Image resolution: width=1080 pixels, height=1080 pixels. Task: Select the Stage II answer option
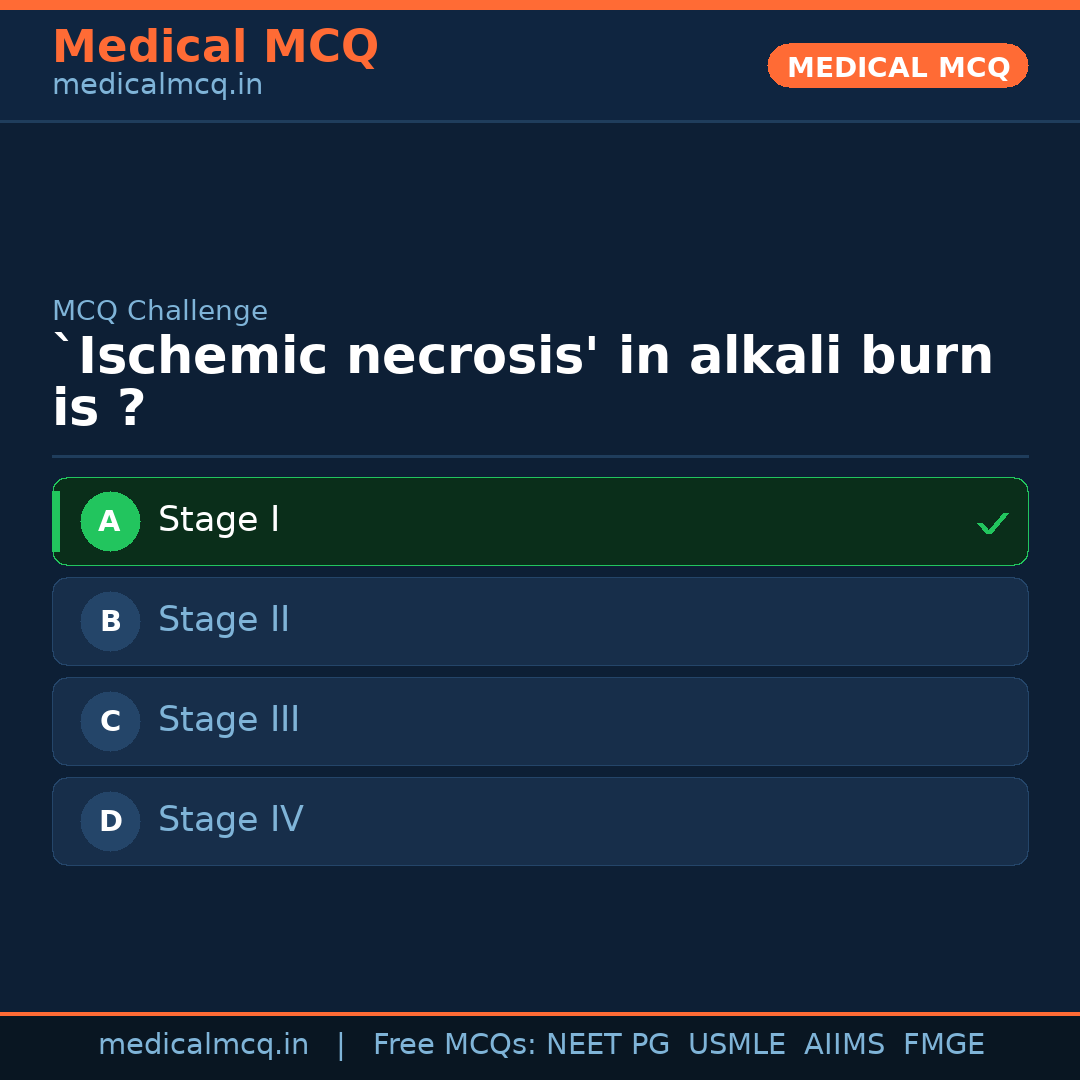tap(540, 621)
